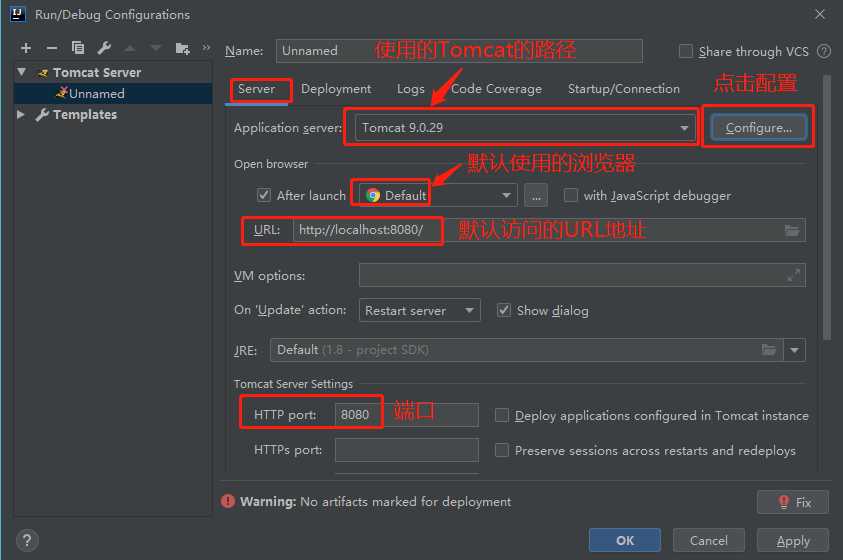
Task: Click the Apply button
Action: pyautogui.click(x=793, y=540)
